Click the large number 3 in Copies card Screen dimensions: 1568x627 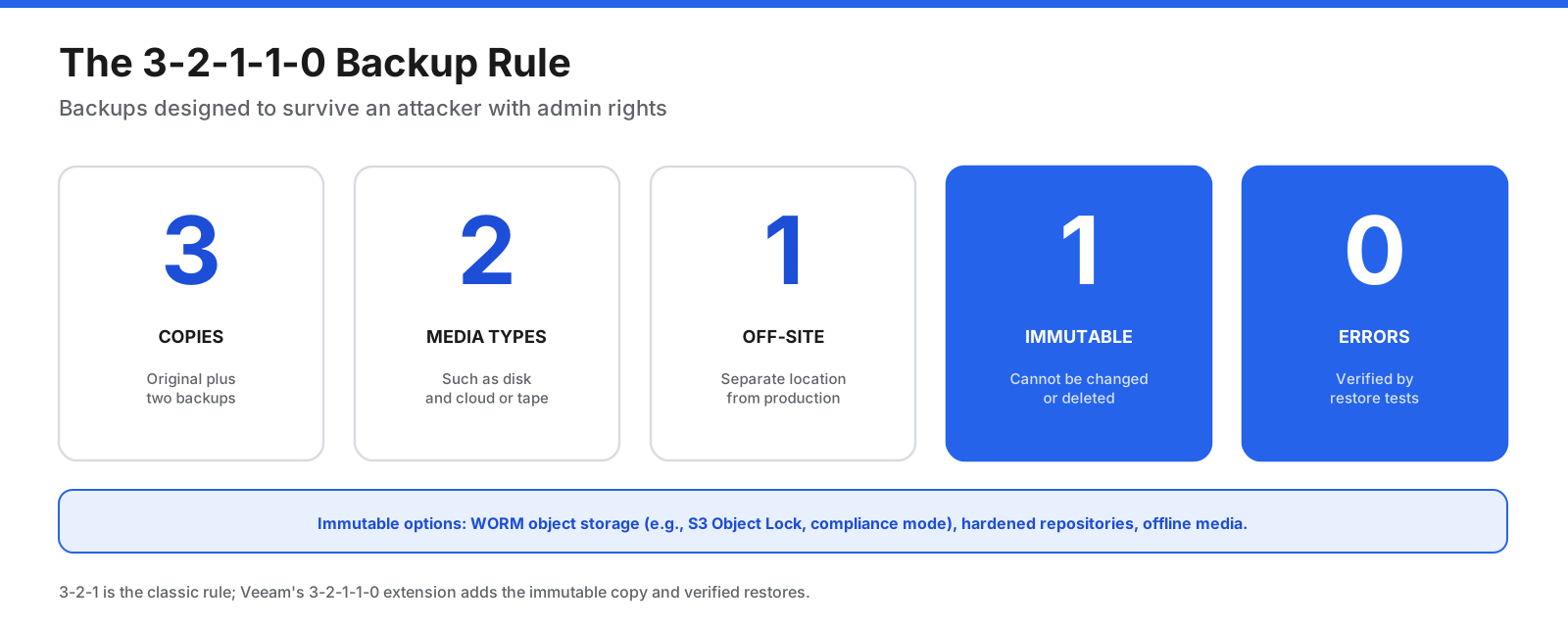pos(191,251)
